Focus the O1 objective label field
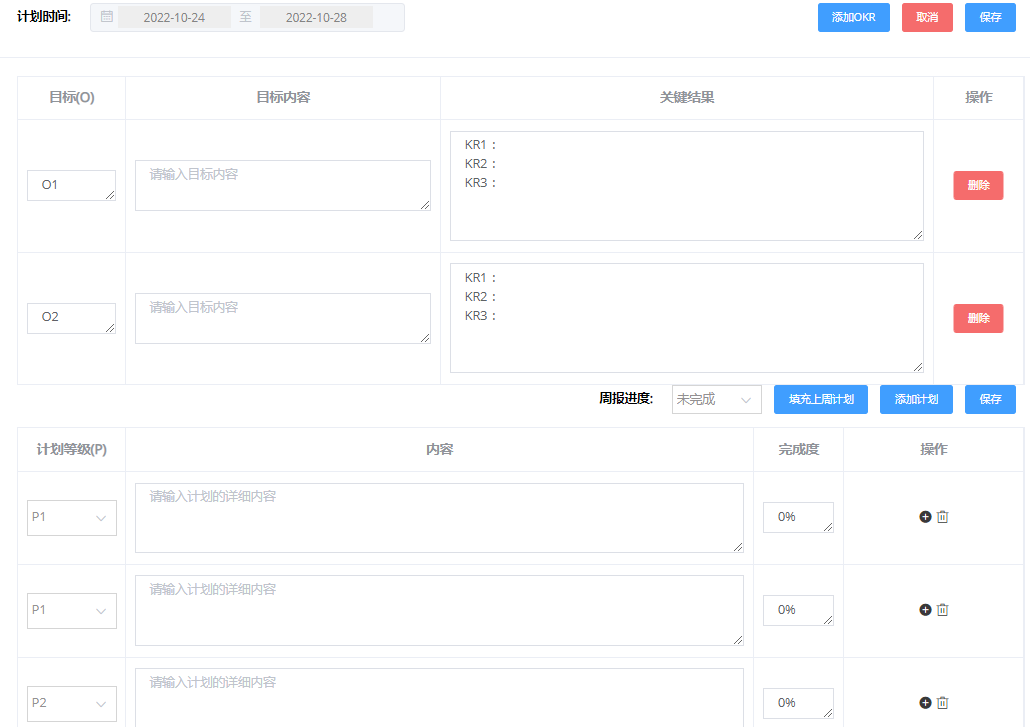This screenshot has width=1030, height=727. (72, 185)
